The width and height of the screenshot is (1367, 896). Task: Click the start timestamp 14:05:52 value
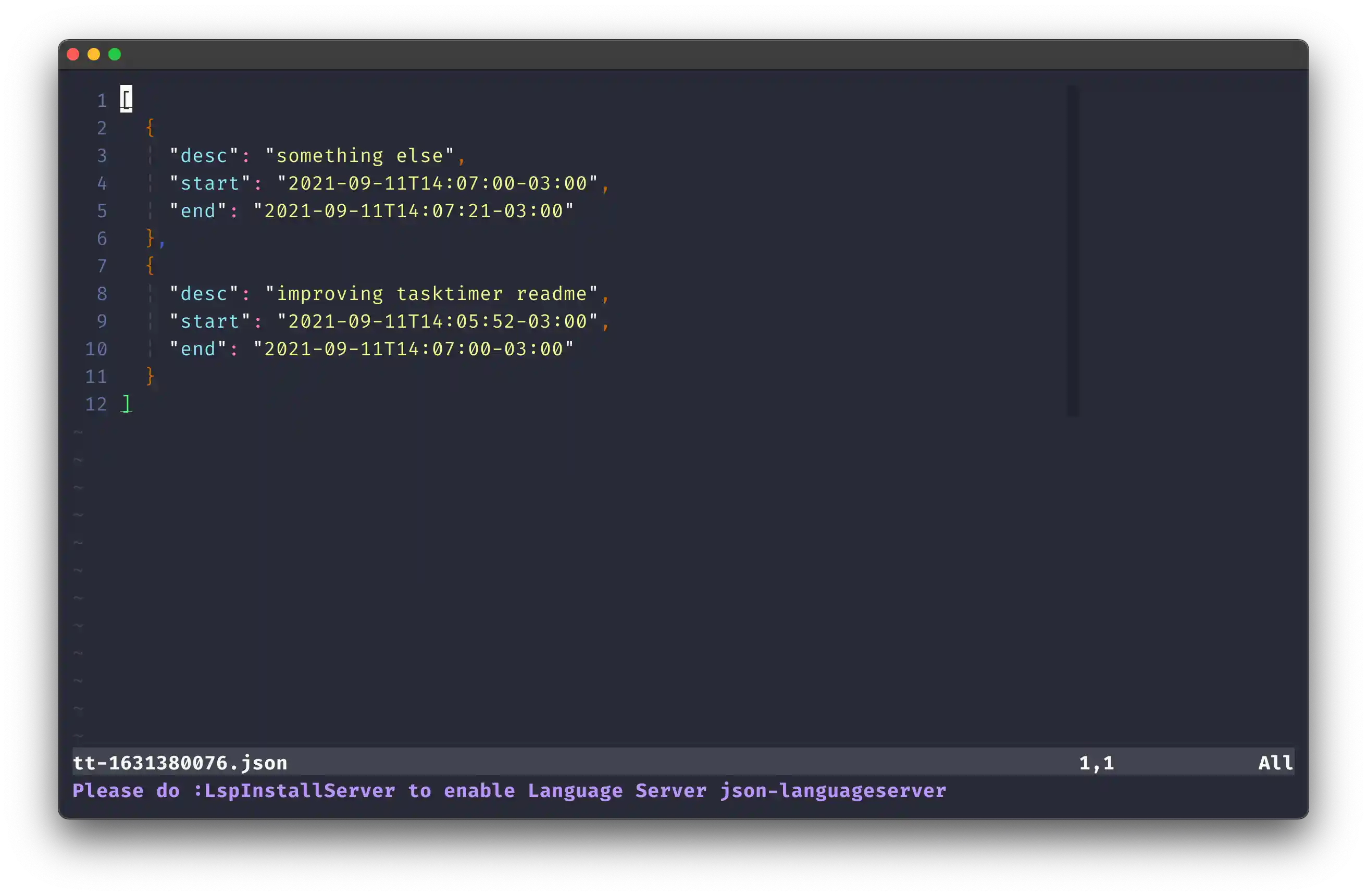pos(438,321)
